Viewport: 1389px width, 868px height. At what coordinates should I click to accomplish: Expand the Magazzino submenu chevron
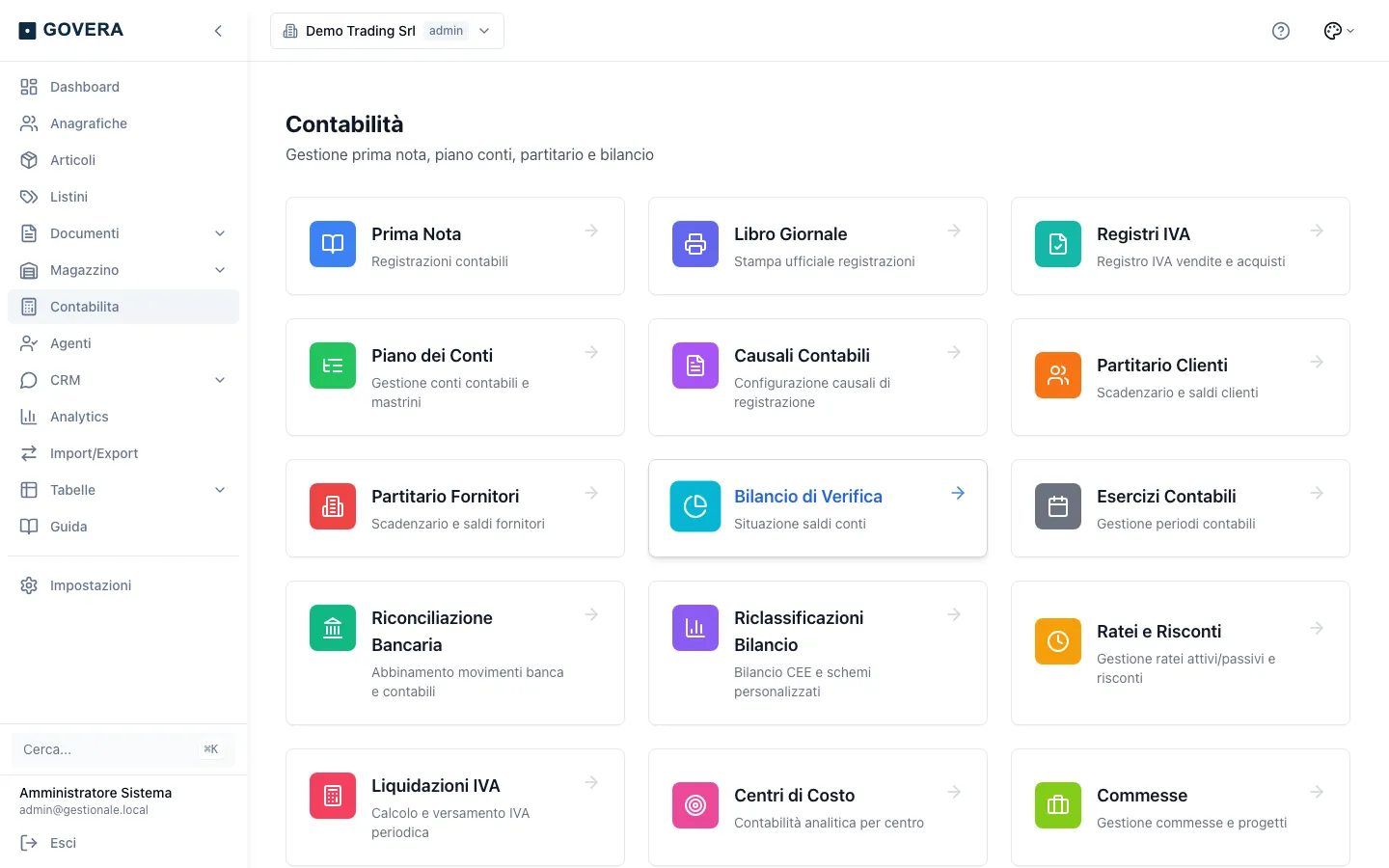220,270
